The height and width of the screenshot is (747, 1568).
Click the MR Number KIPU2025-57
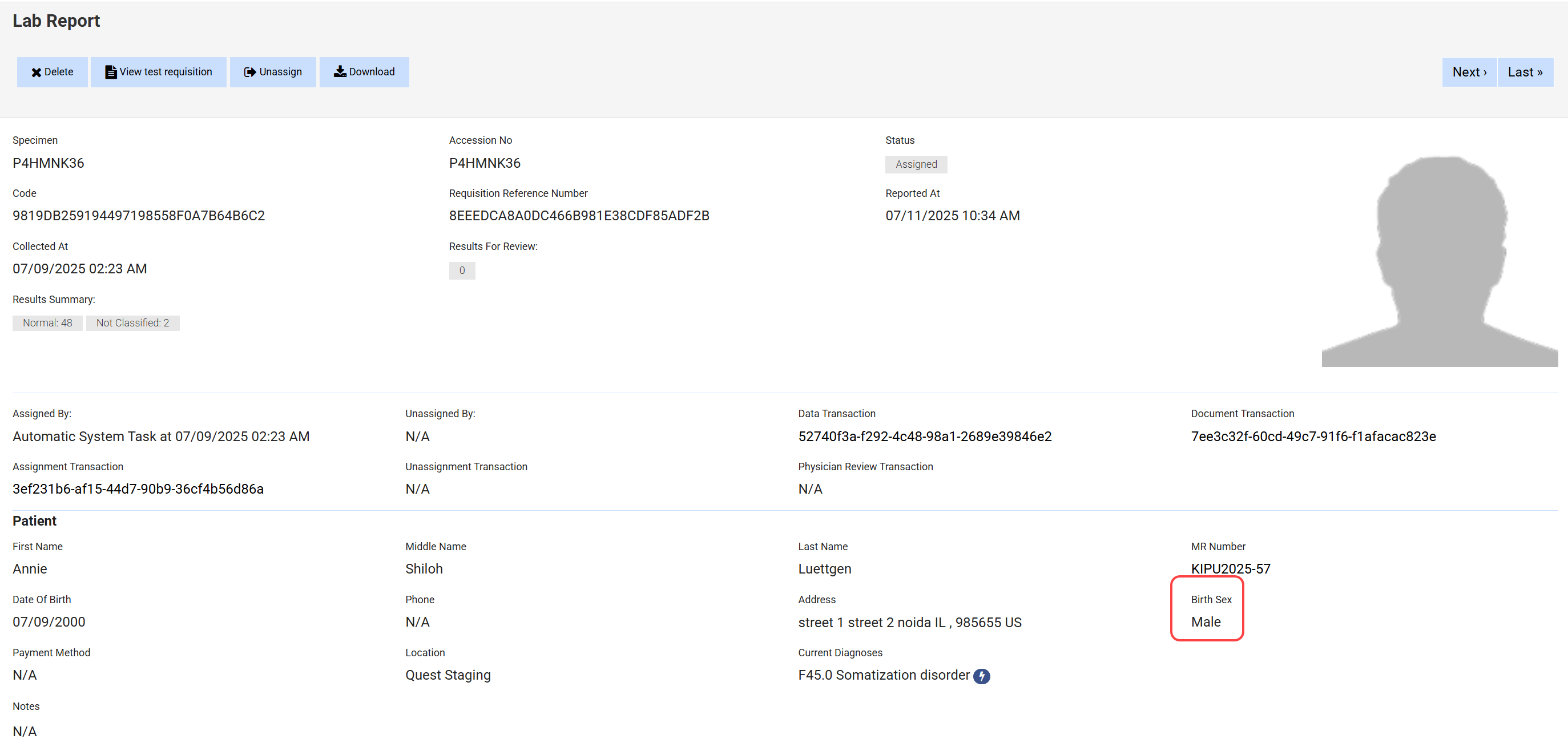point(1230,569)
